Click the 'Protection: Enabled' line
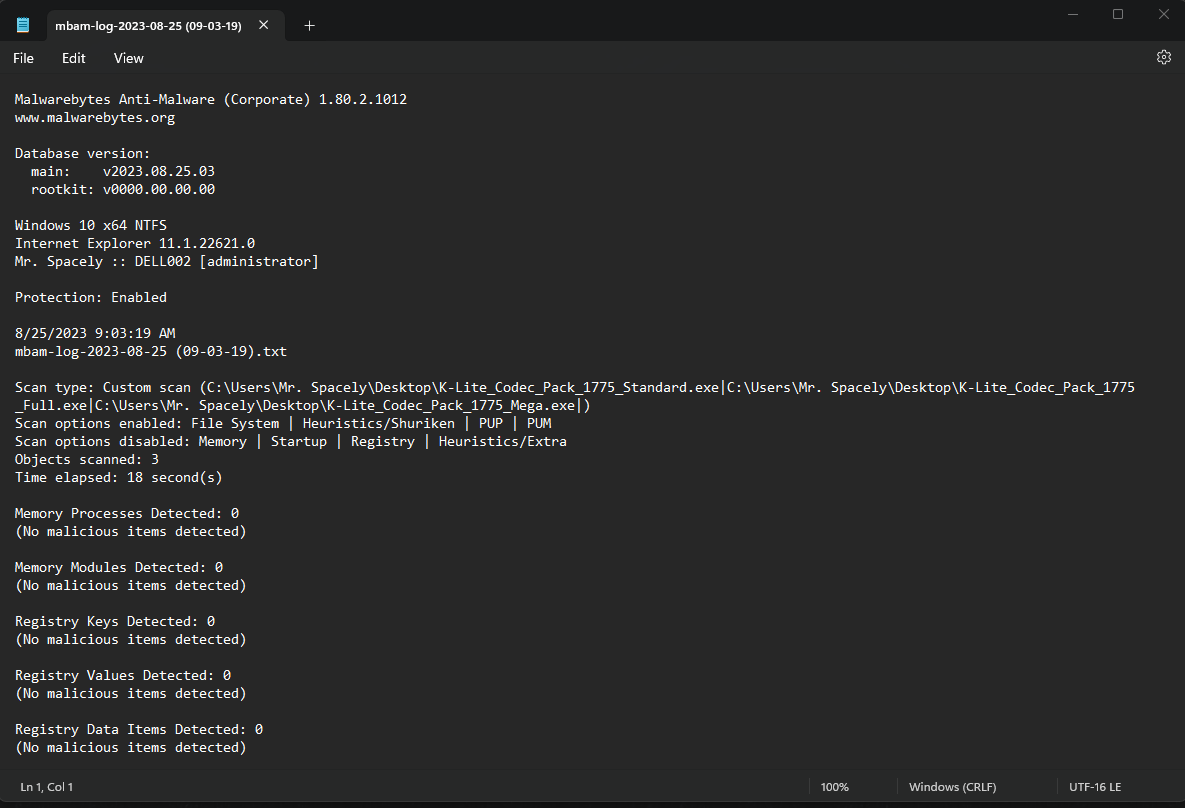 click(x=91, y=297)
